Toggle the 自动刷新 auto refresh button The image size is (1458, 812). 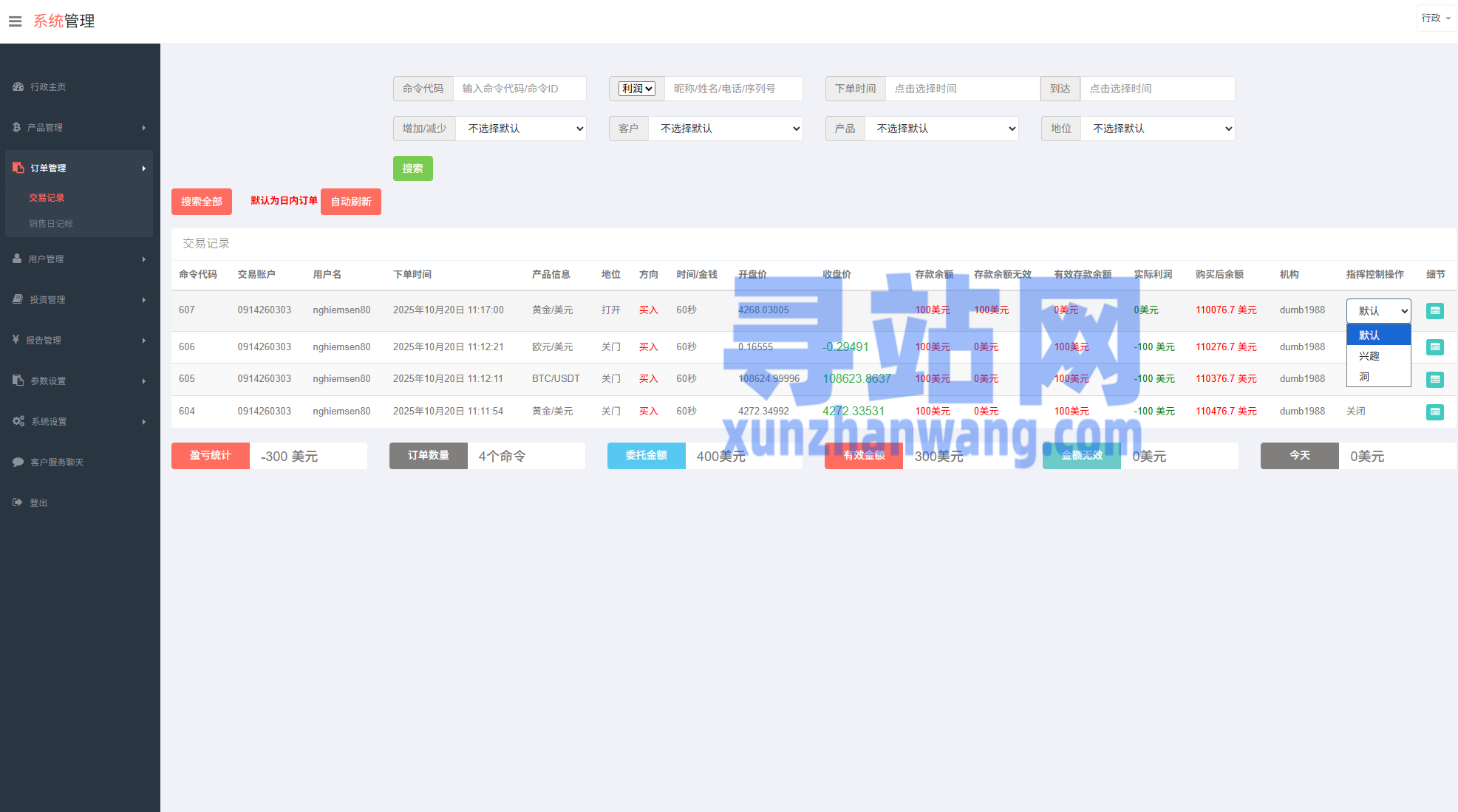click(x=350, y=202)
